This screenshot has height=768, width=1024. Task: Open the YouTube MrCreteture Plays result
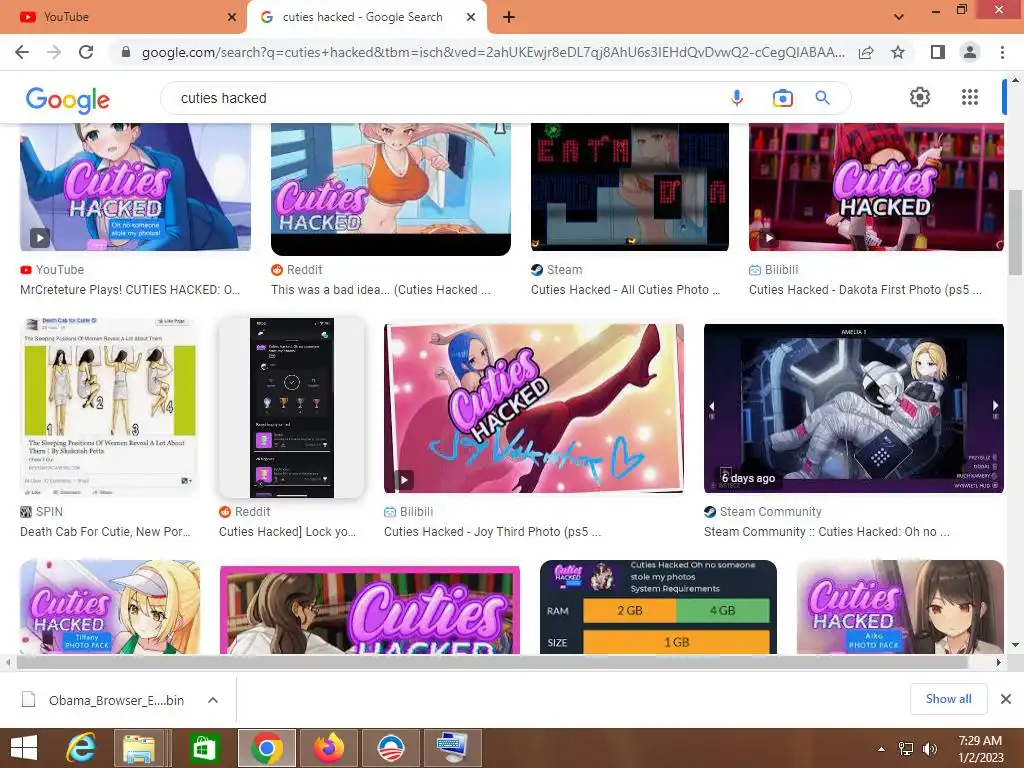click(x=130, y=289)
